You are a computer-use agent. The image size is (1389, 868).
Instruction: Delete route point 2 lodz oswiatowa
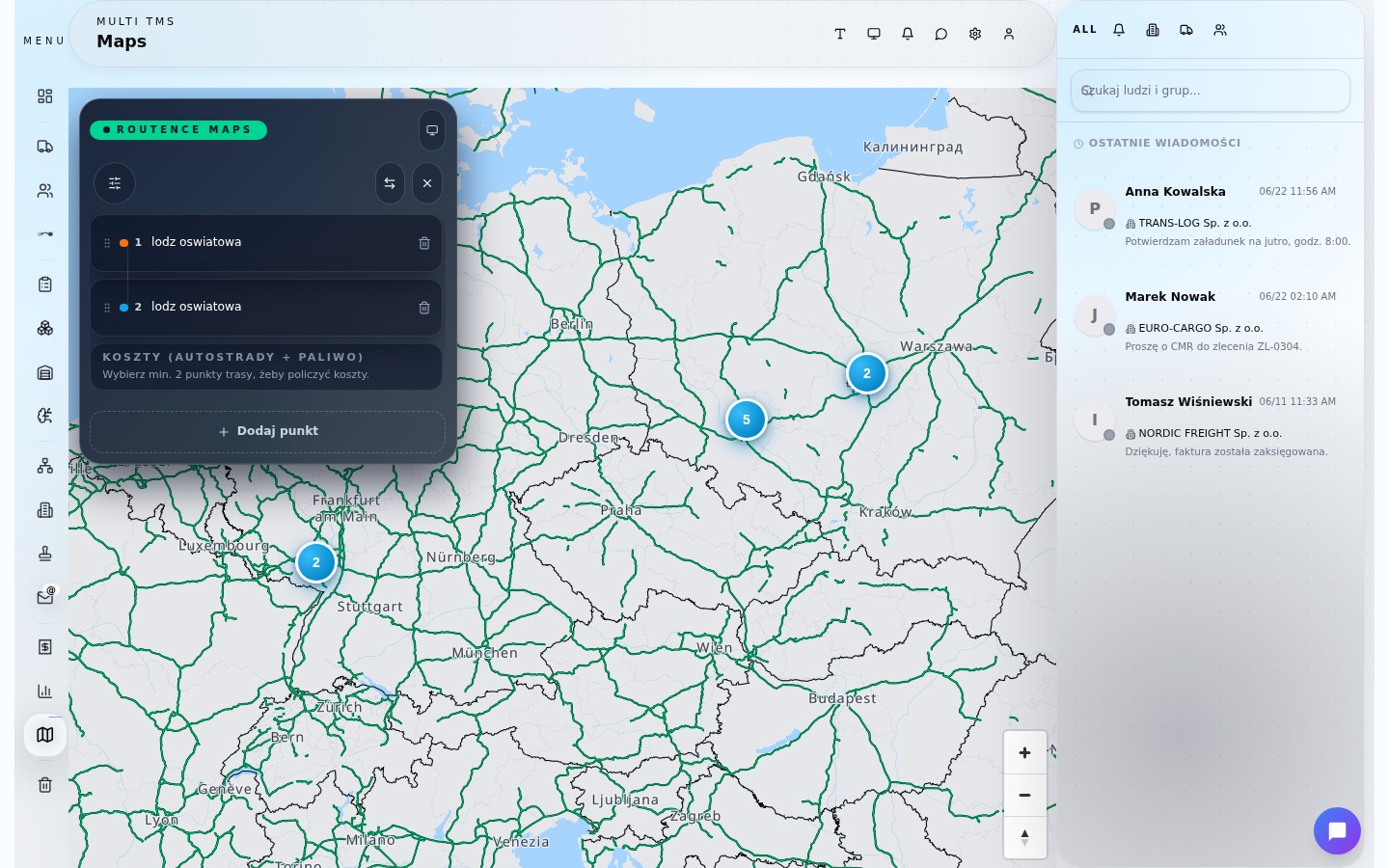coord(424,308)
